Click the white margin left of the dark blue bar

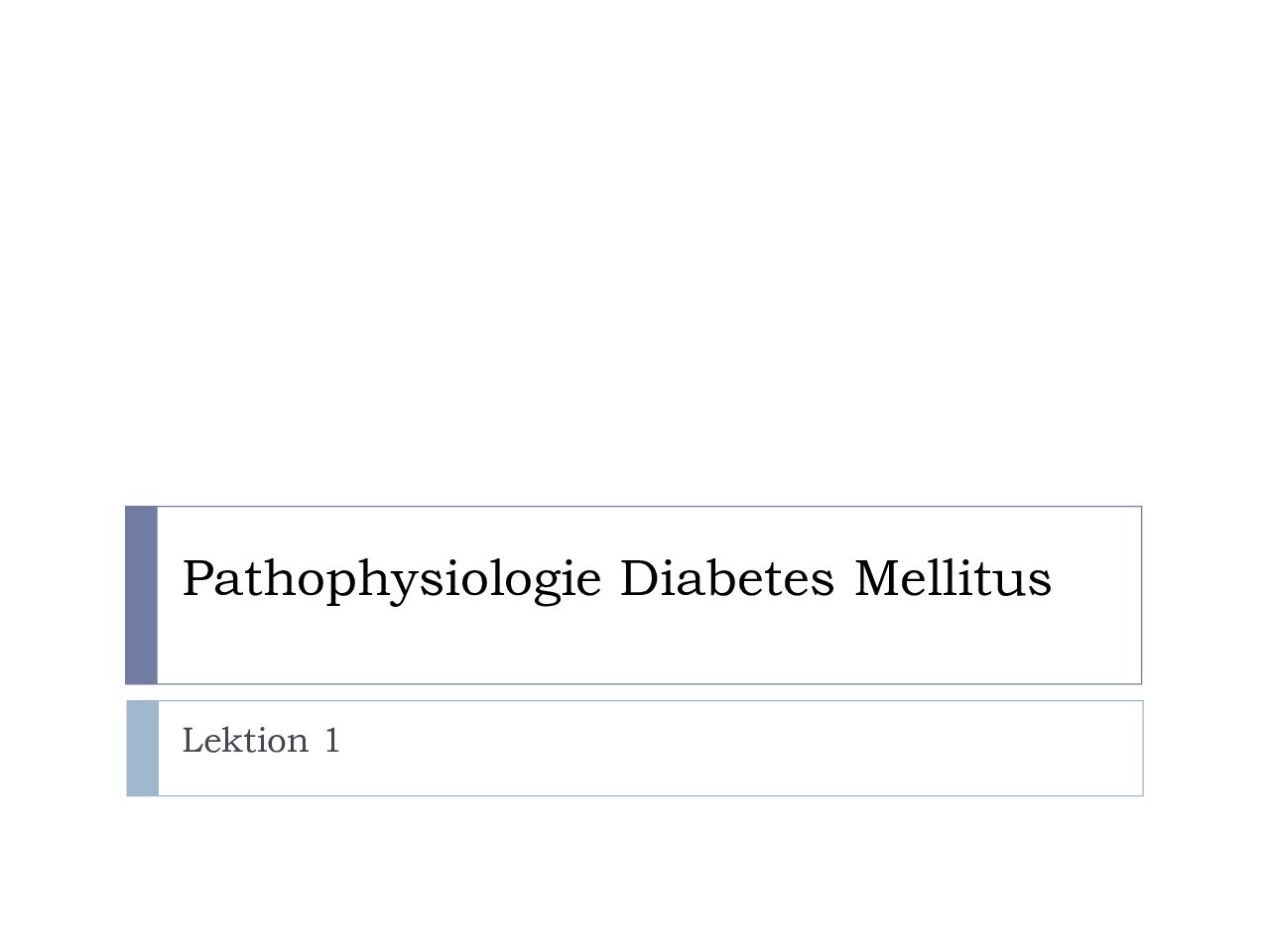point(62,595)
